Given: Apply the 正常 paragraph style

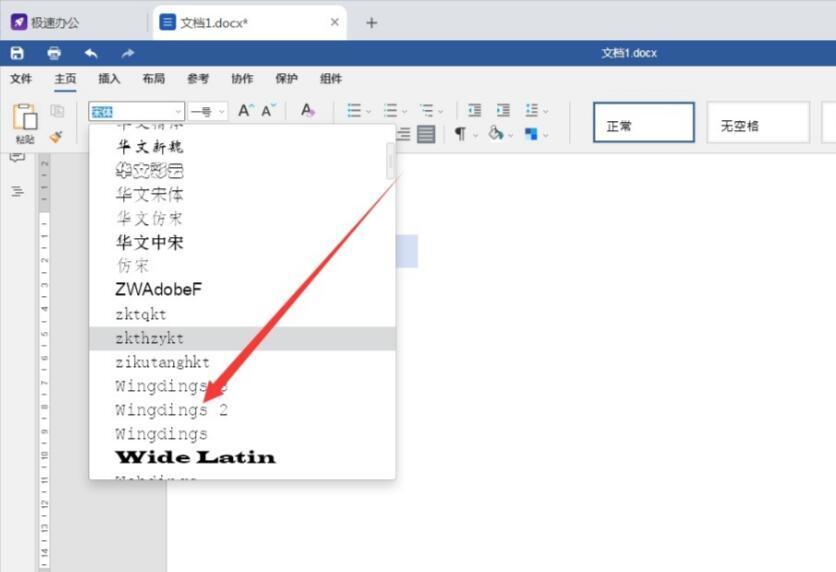Looking at the screenshot, I should tap(643, 124).
